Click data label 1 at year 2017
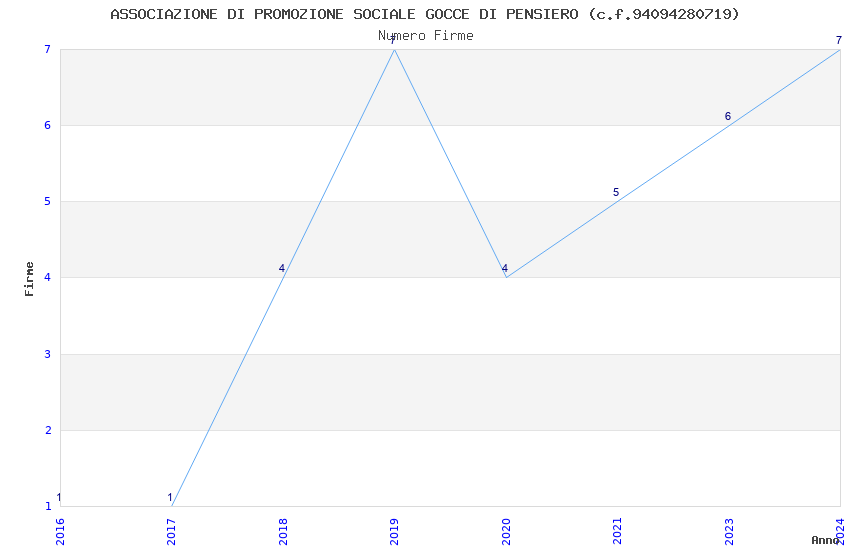Image resolution: width=850 pixels, height=550 pixels. 170,497
